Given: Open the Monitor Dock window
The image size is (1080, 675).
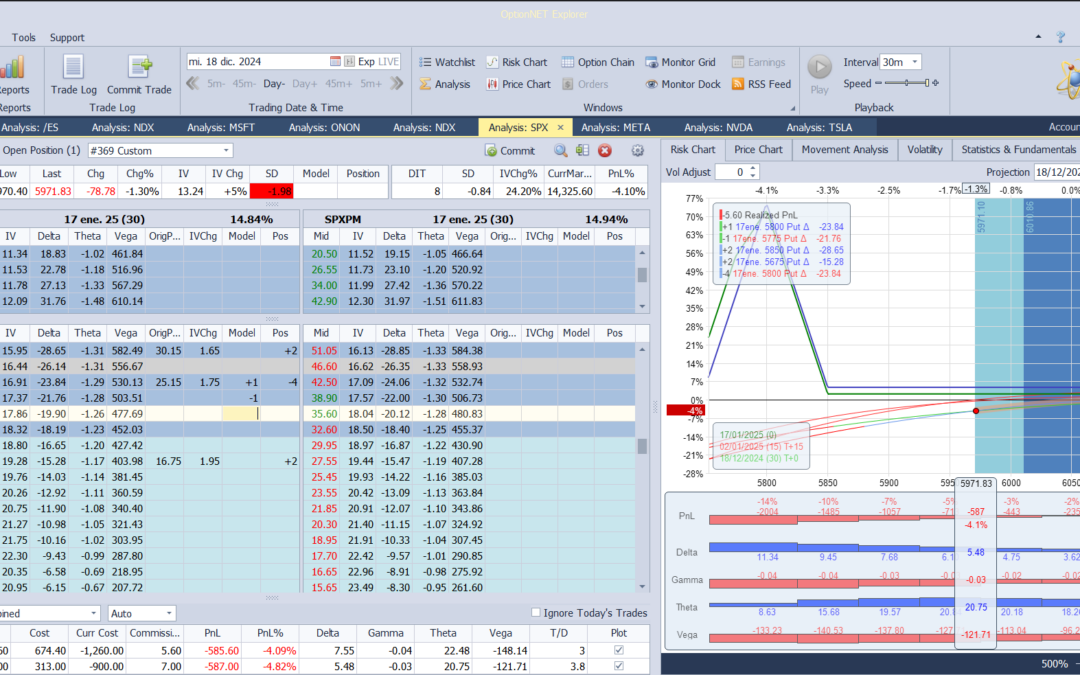Looking at the screenshot, I should click(683, 84).
